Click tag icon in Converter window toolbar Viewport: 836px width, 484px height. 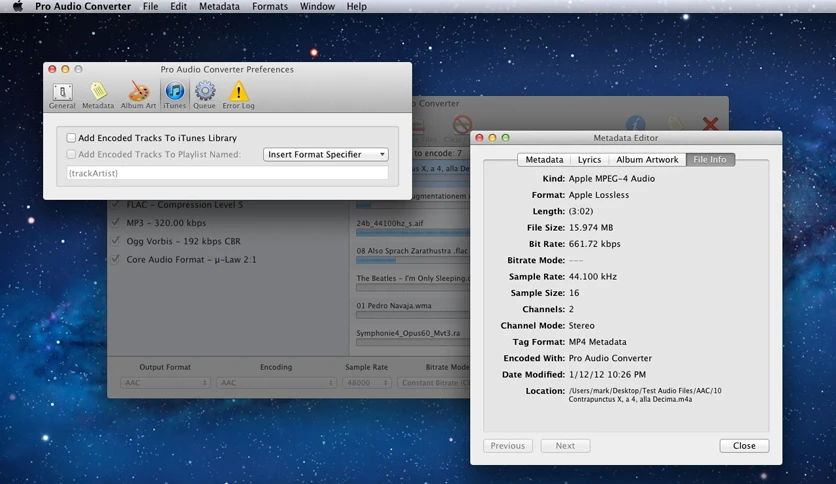676,124
